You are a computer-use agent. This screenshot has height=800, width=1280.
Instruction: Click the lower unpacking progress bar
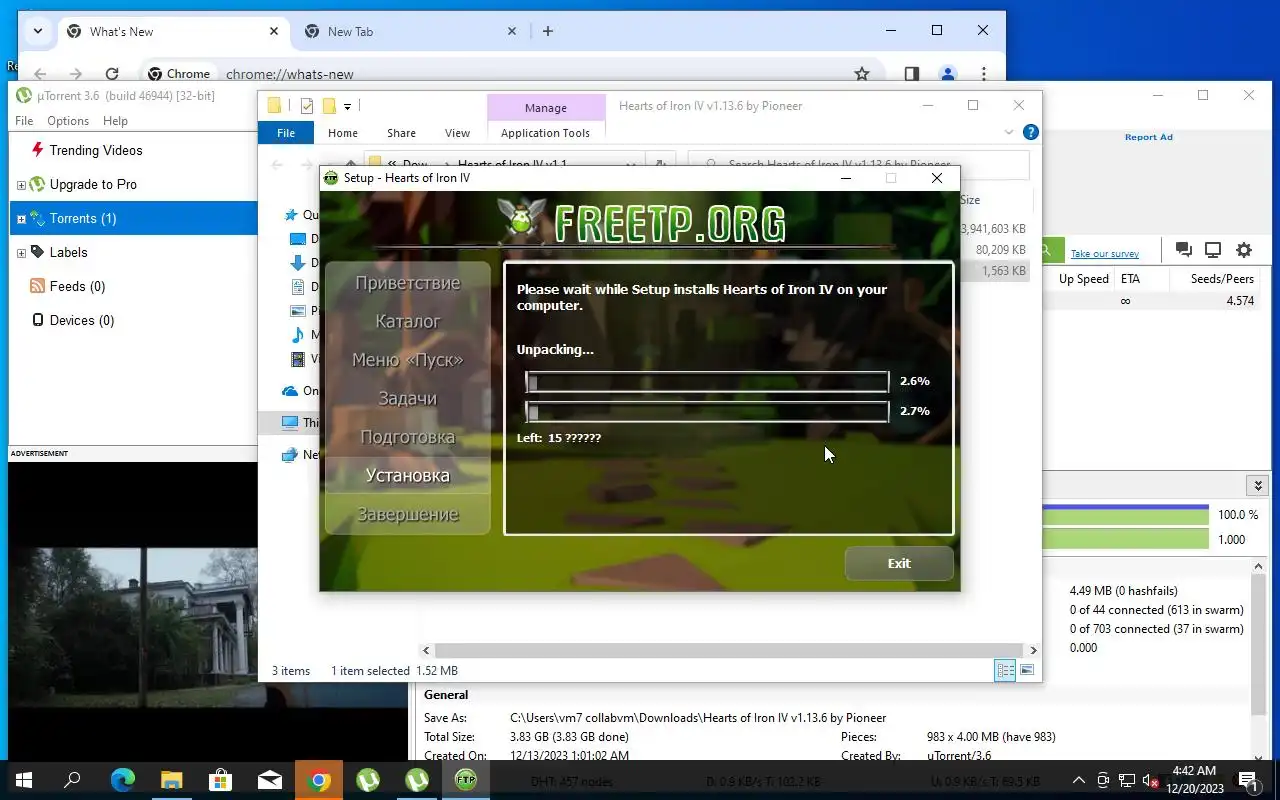707,411
